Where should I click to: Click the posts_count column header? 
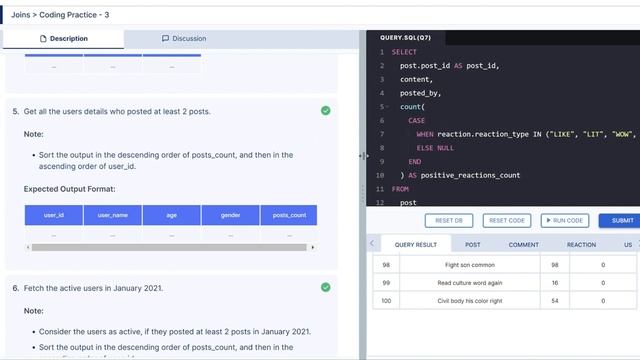pyautogui.click(x=289, y=215)
